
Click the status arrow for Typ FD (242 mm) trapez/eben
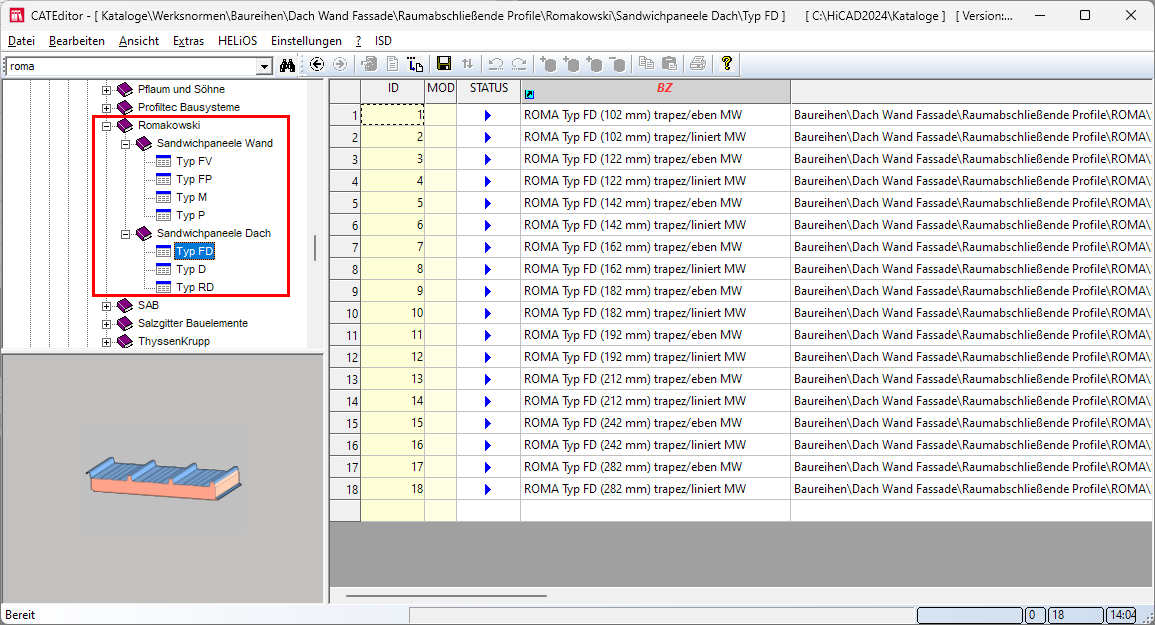488,424
